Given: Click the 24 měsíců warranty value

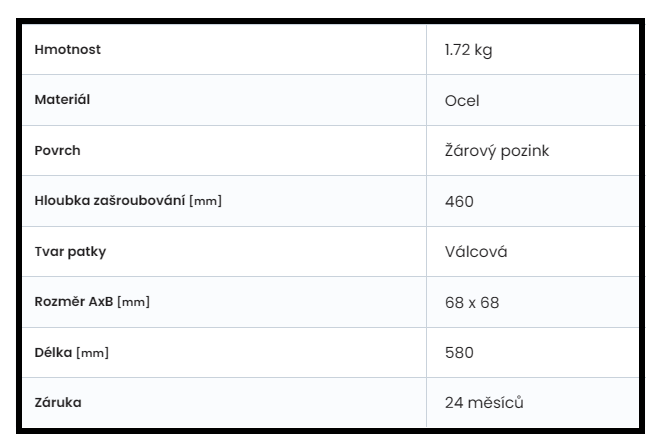Looking at the screenshot, I should (484, 402).
